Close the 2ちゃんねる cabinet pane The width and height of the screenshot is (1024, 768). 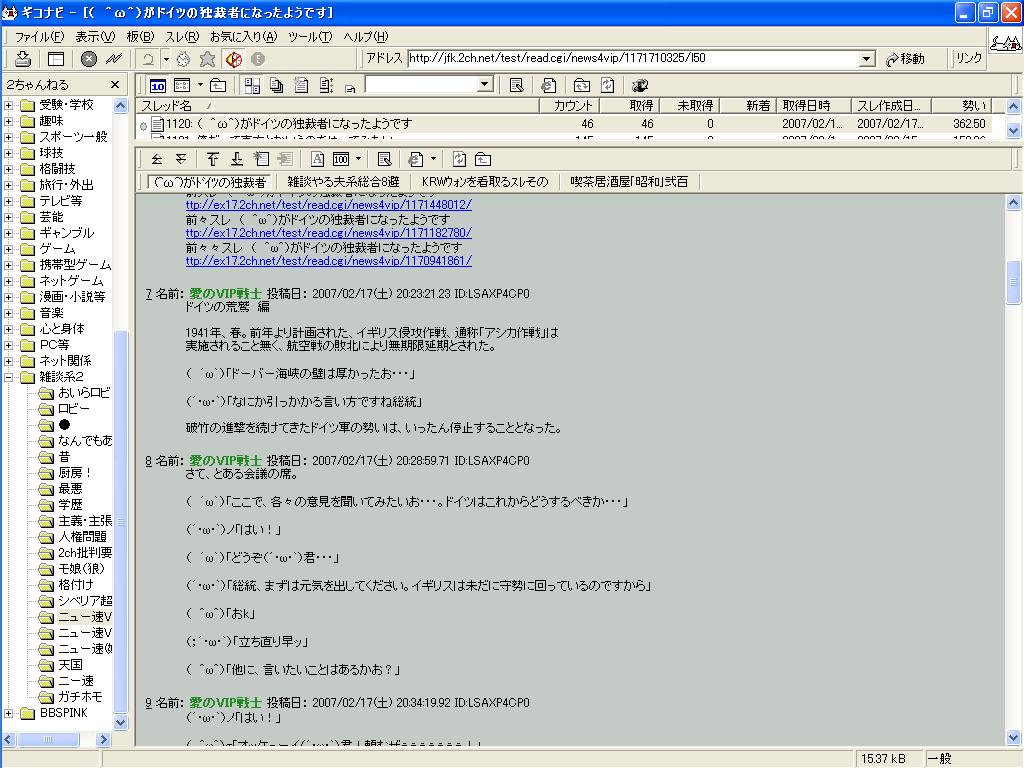coord(115,85)
